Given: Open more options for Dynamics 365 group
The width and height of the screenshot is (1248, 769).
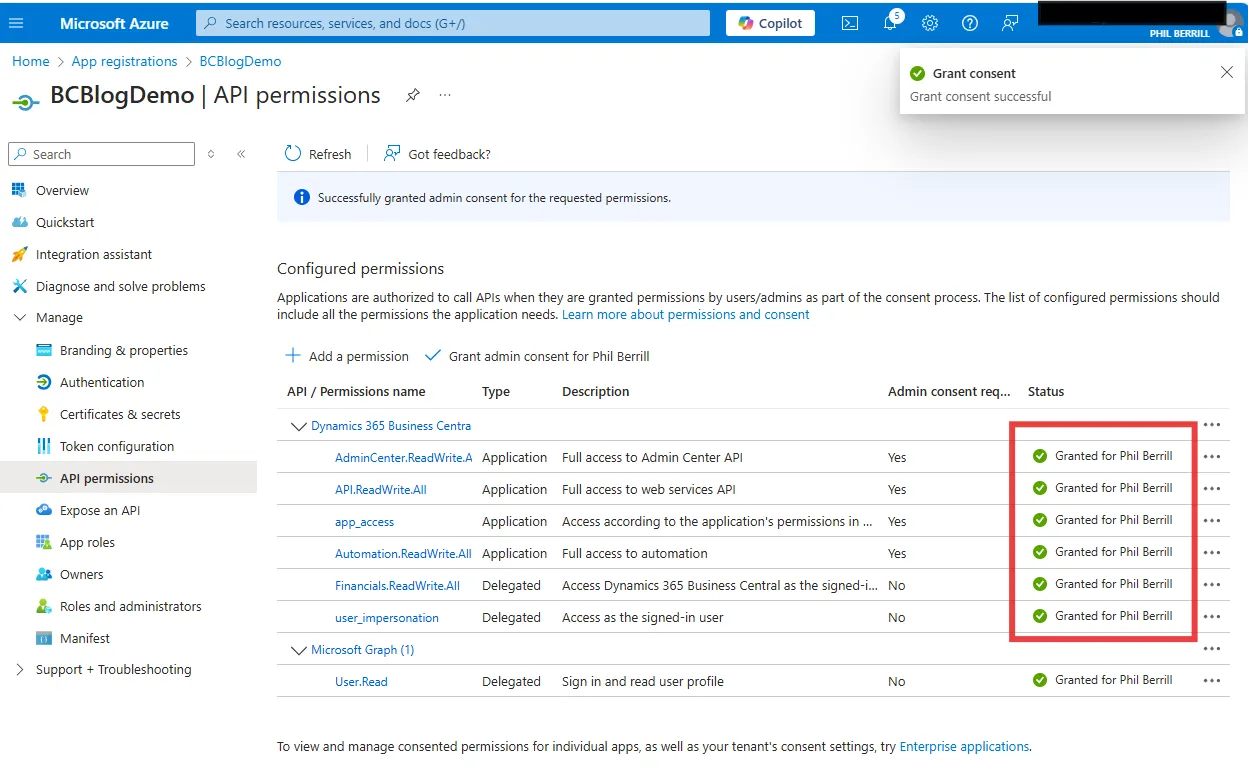Looking at the screenshot, I should click(1212, 425).
